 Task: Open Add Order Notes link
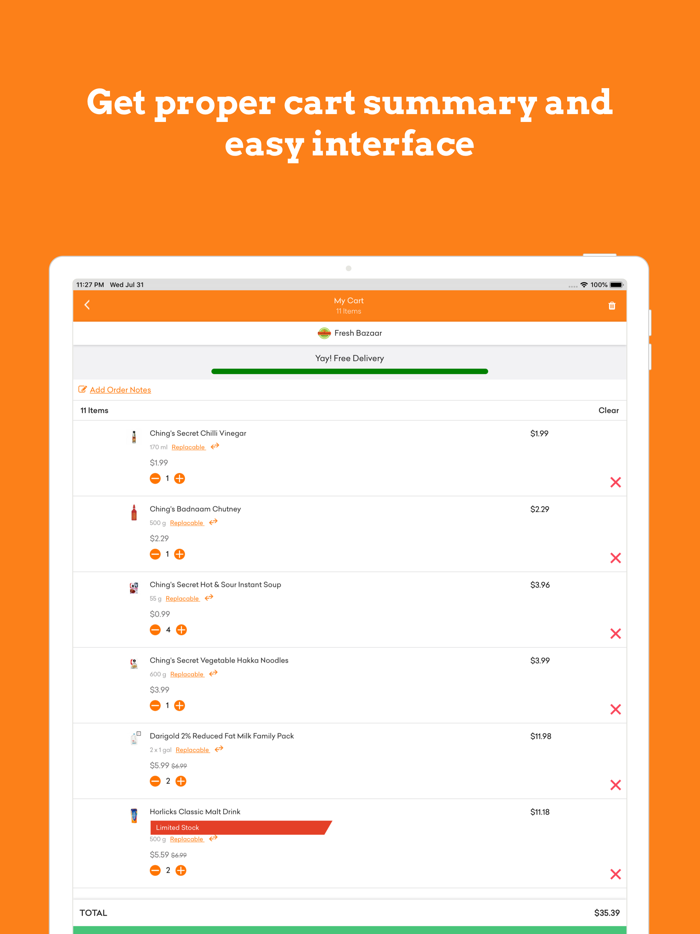[120, 390]
